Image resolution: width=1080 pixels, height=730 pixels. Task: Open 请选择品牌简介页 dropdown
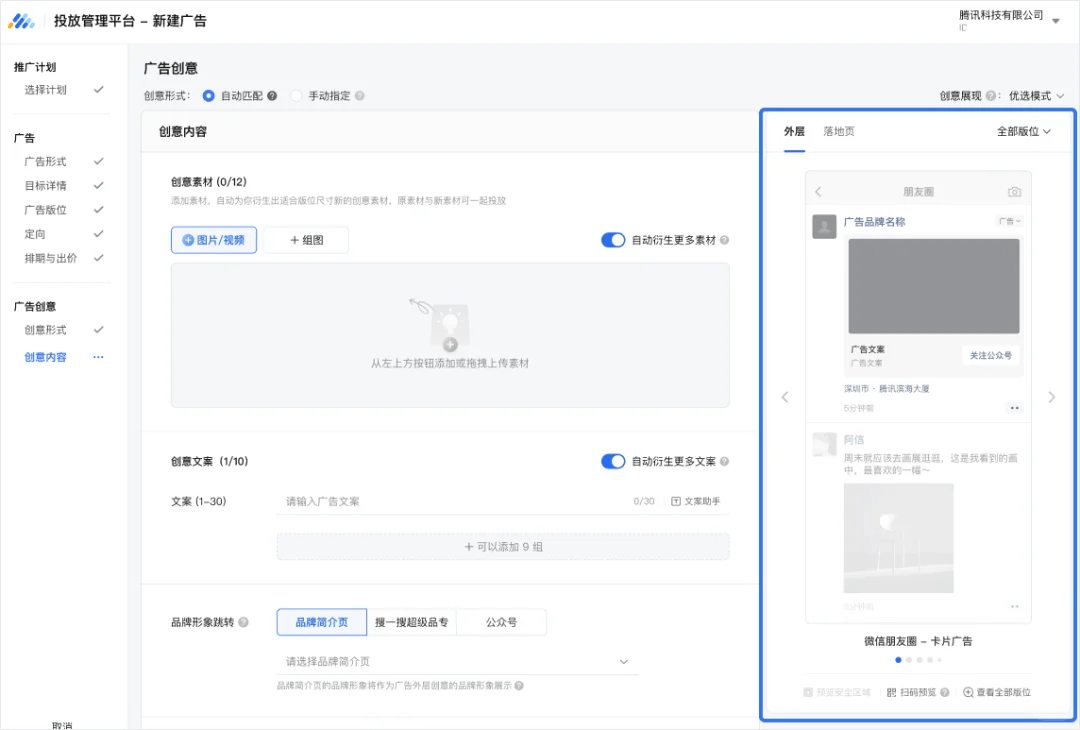click(x=457, y=661)
